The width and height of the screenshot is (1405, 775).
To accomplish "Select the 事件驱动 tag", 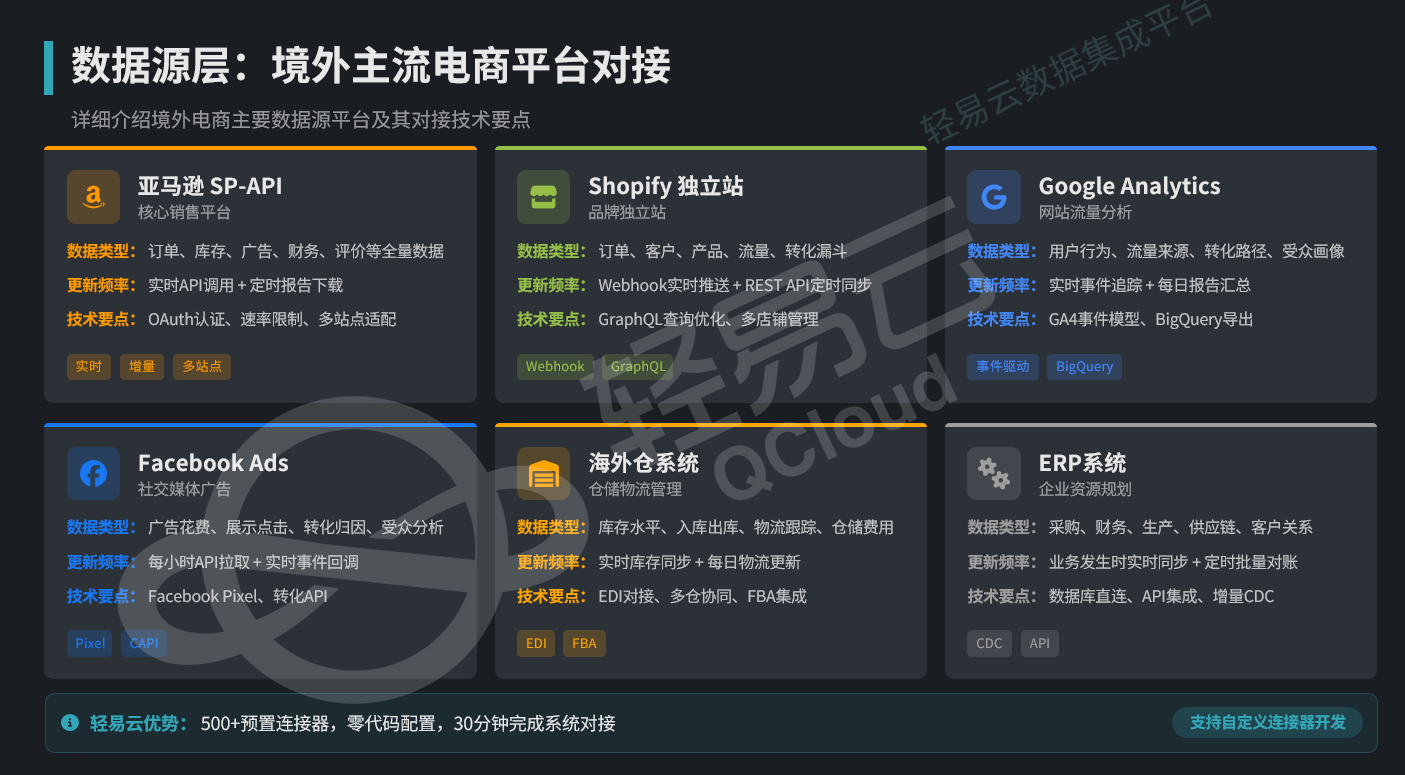I will coord(1003,366).
